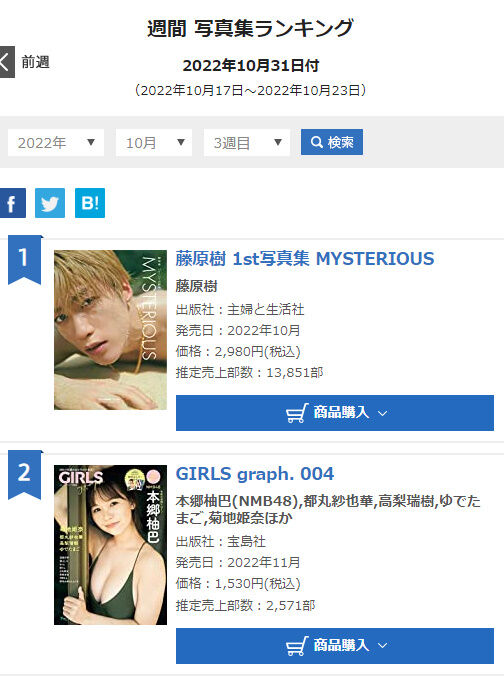
Task: Share ranking on Twitter
Action: [50, 203]
